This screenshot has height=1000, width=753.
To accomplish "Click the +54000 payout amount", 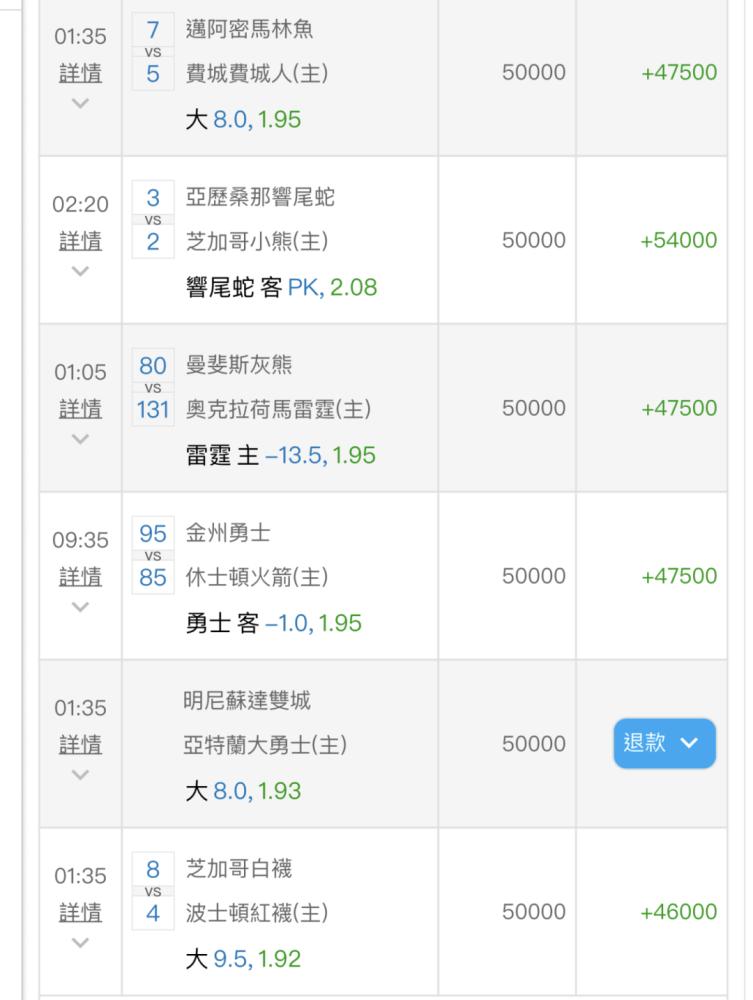I will click(678, 240).
